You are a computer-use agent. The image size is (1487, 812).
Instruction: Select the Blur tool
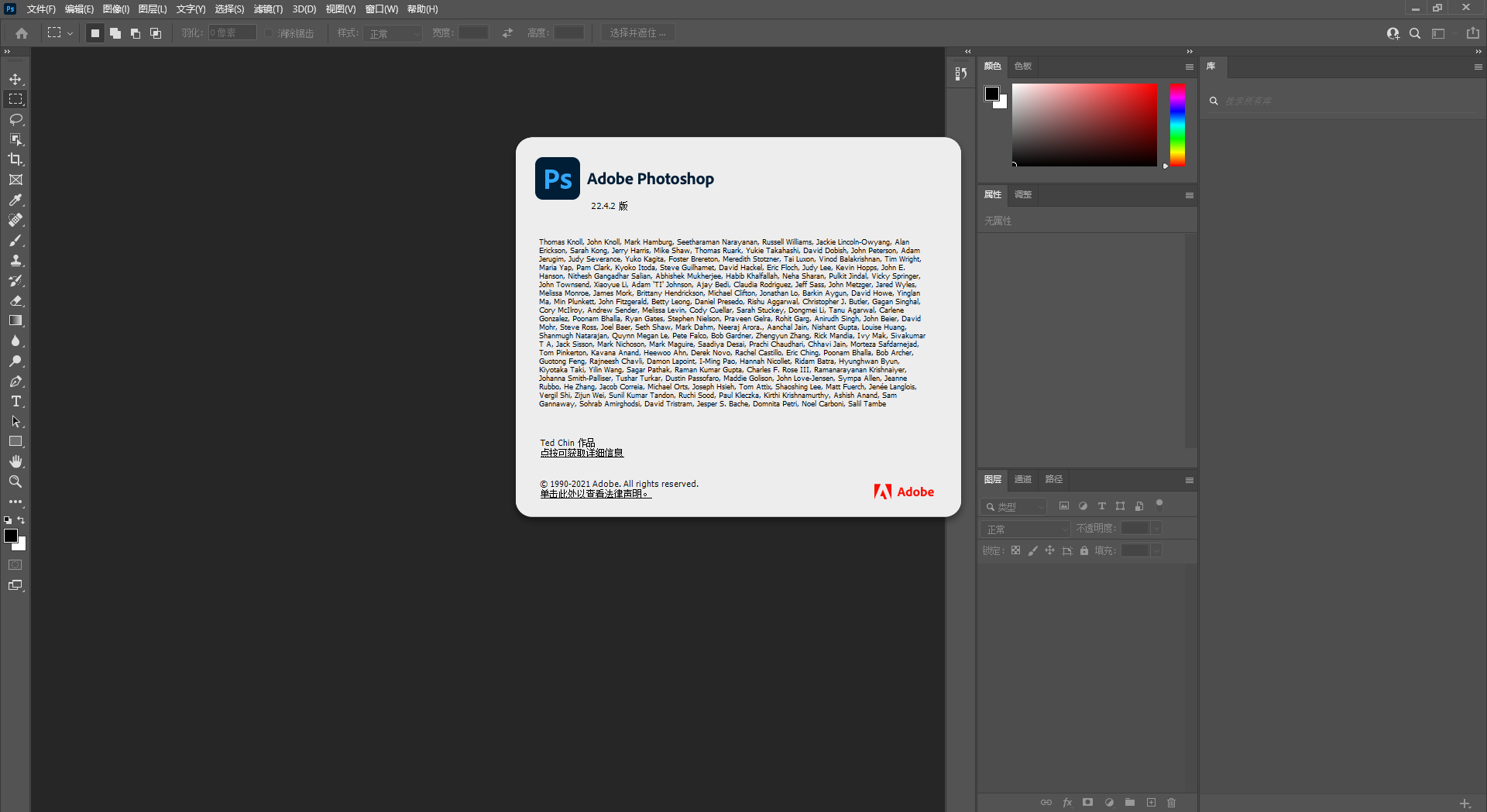(15, 341)
